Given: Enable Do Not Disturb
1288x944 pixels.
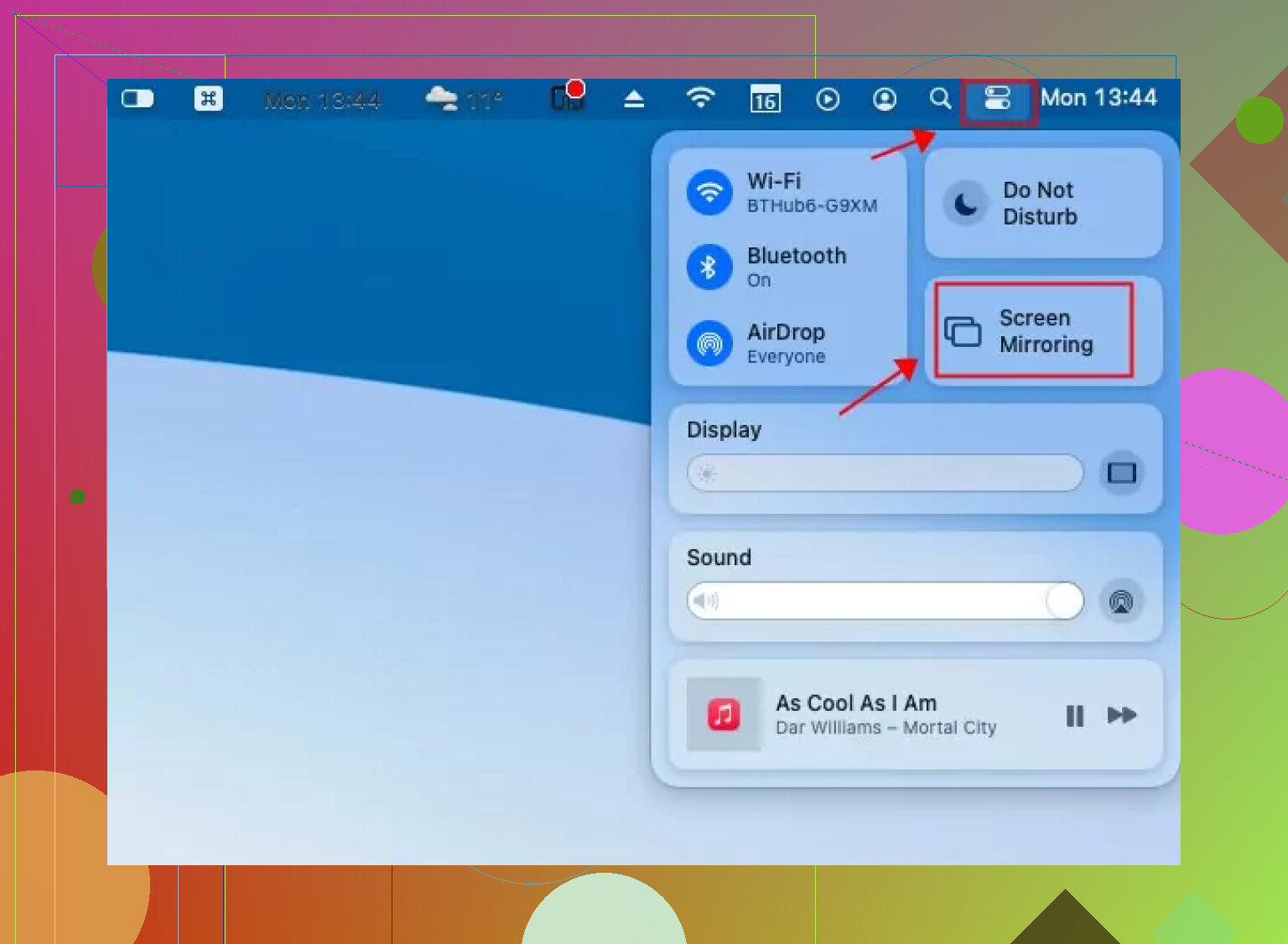Looking at the screenshot, I should [x=965, y=204].
